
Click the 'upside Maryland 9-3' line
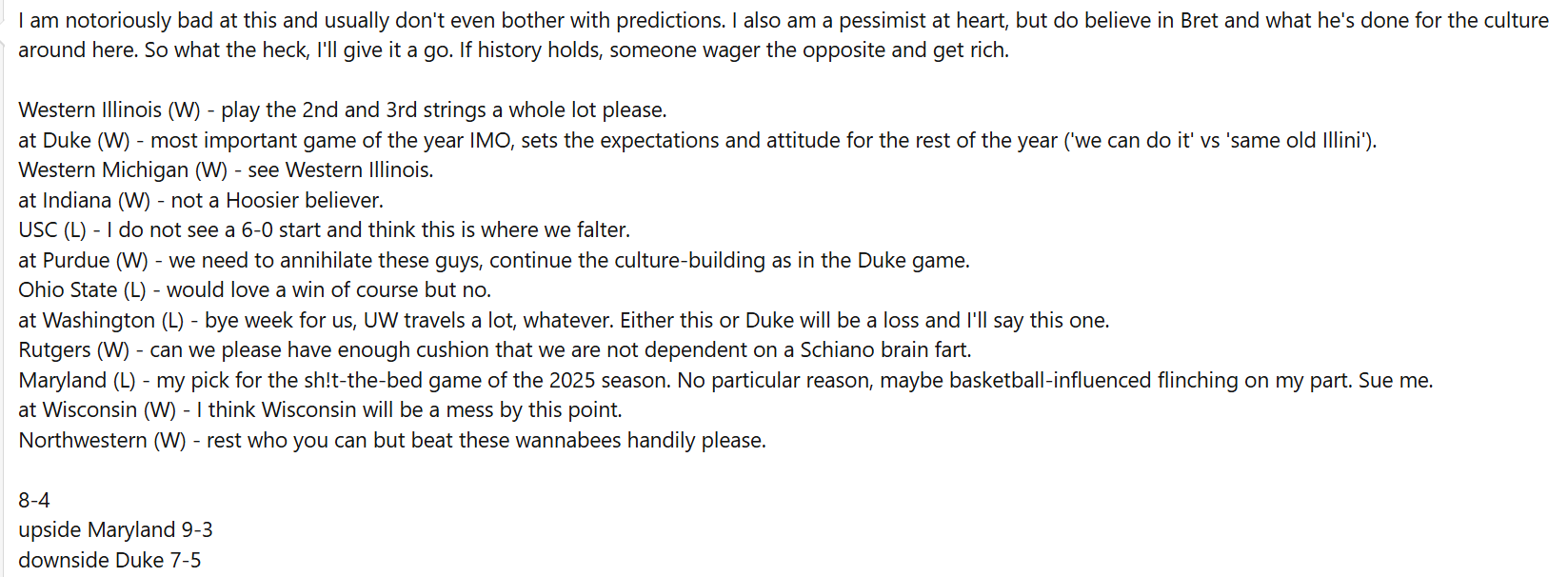(115, 530)
